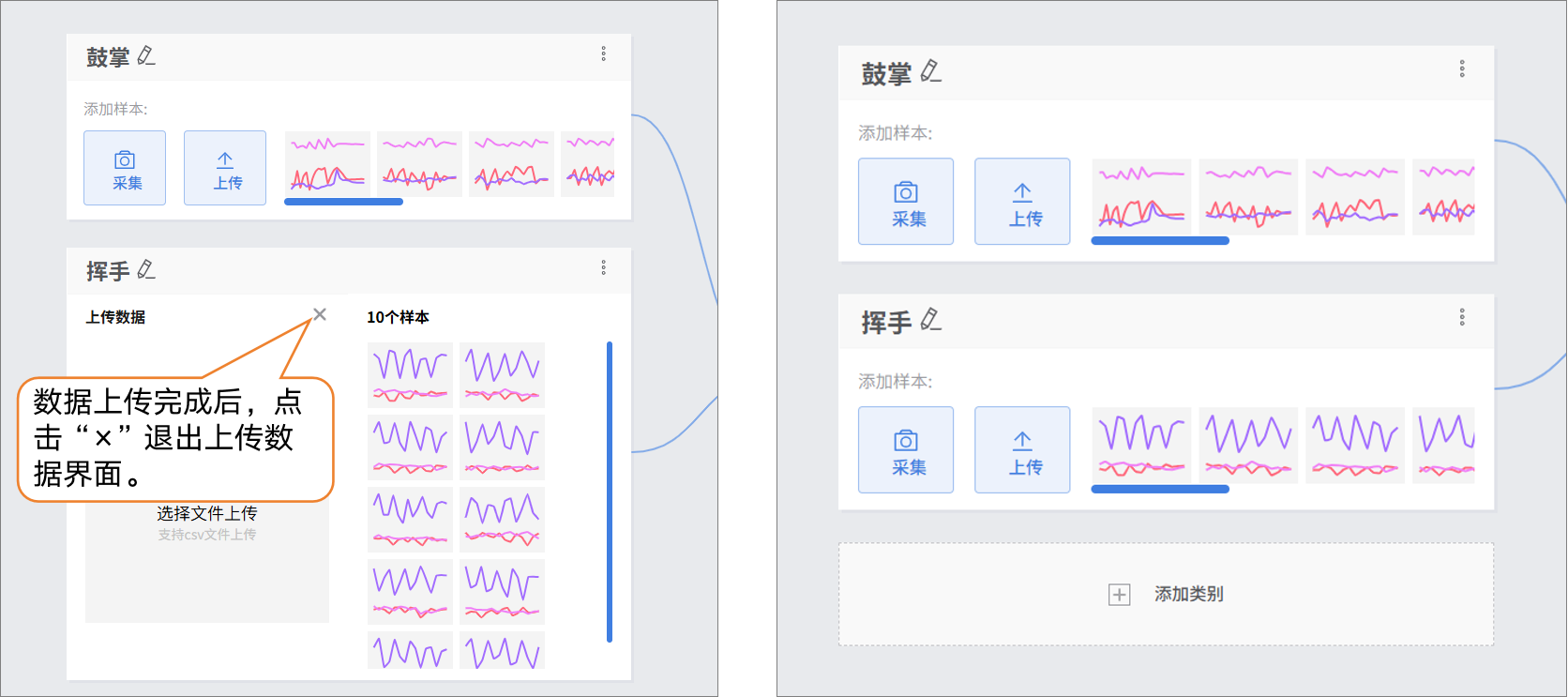
Task: Click the pencil edit icon beside left 鼓掌 title
Action: (x=146, y=56)
